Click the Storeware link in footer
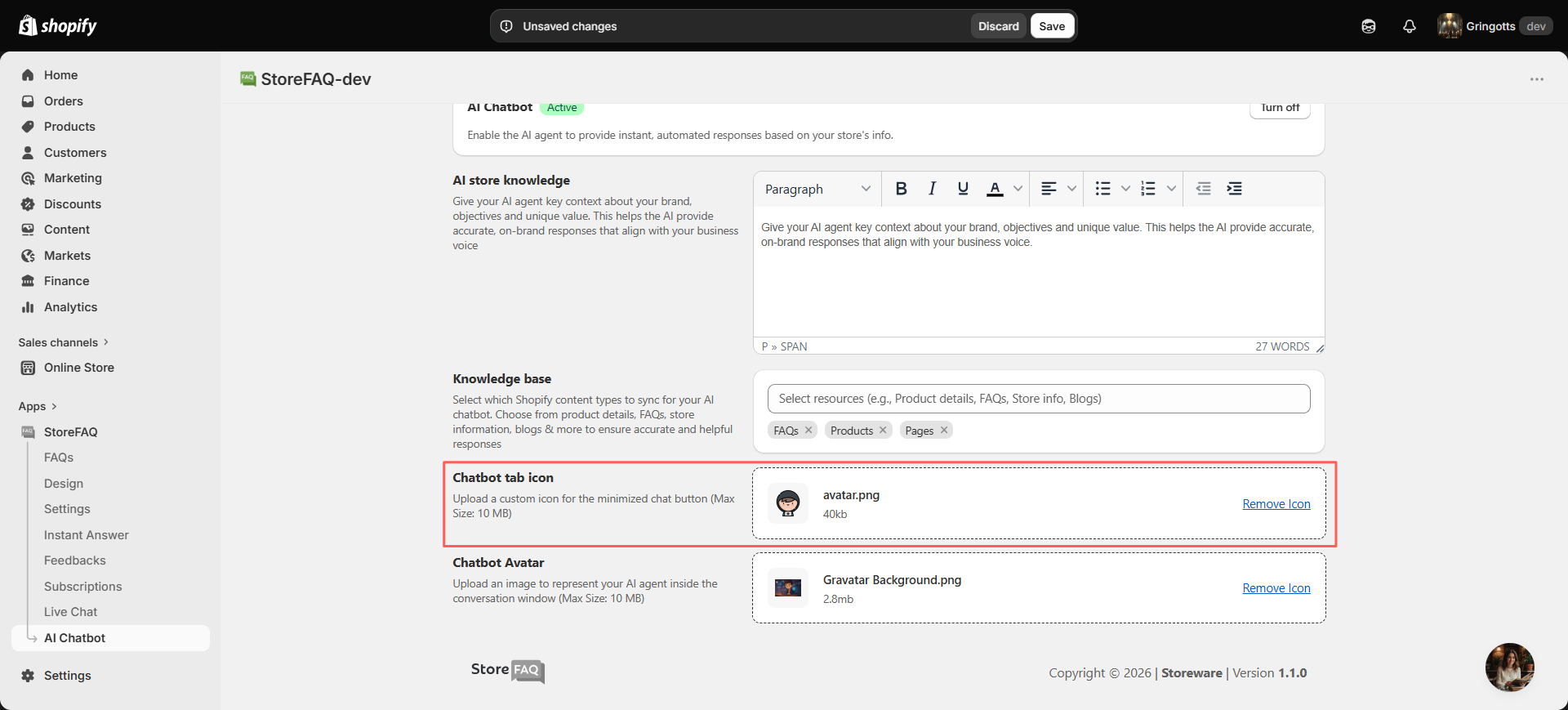The image size is (1568, 710). click(x=1192, y=673)
